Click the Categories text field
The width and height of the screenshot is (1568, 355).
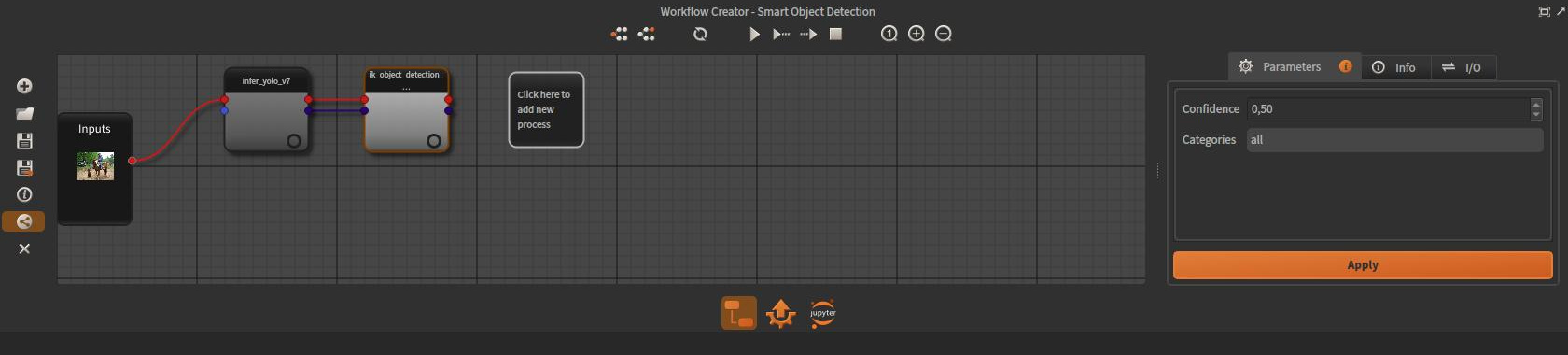click(1394, 140)
